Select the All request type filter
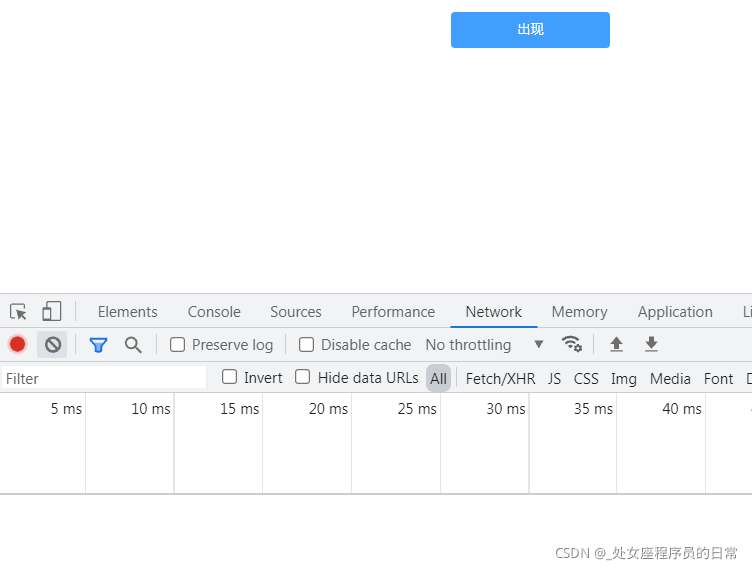The width and height of the screenshot is (752, 570). click(x=438, y=378)
